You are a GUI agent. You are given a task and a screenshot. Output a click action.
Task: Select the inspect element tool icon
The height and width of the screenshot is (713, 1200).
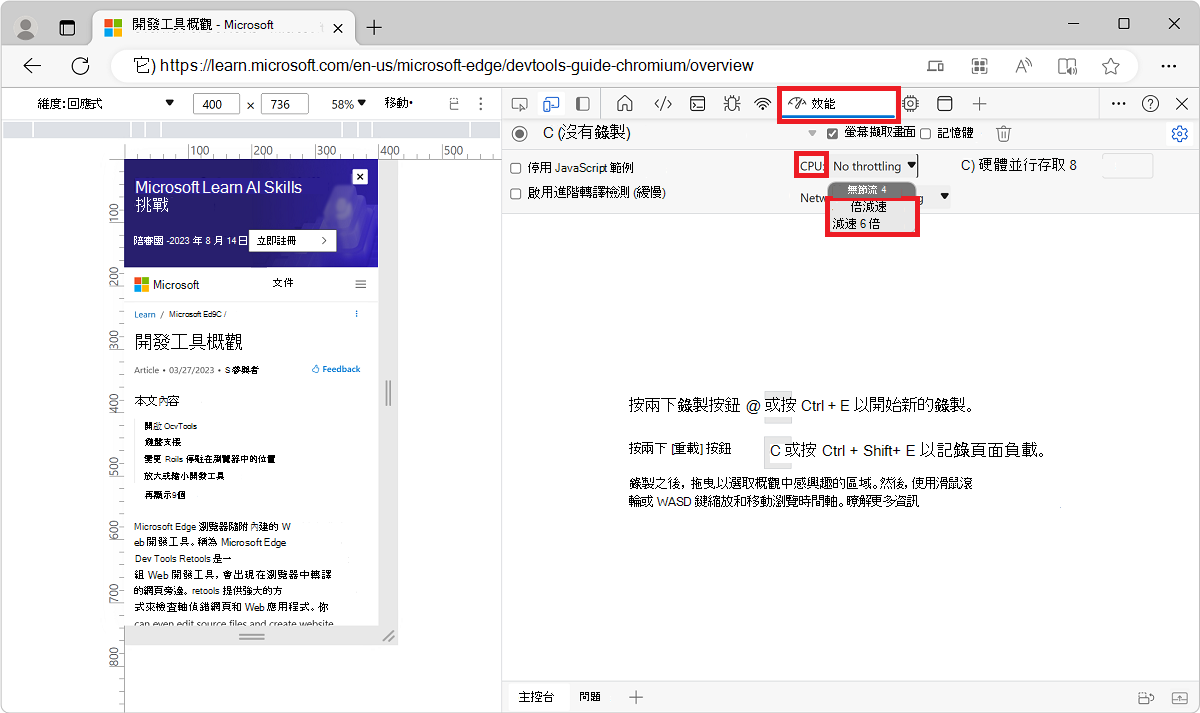pyautogui.click(x=519, y=103)
